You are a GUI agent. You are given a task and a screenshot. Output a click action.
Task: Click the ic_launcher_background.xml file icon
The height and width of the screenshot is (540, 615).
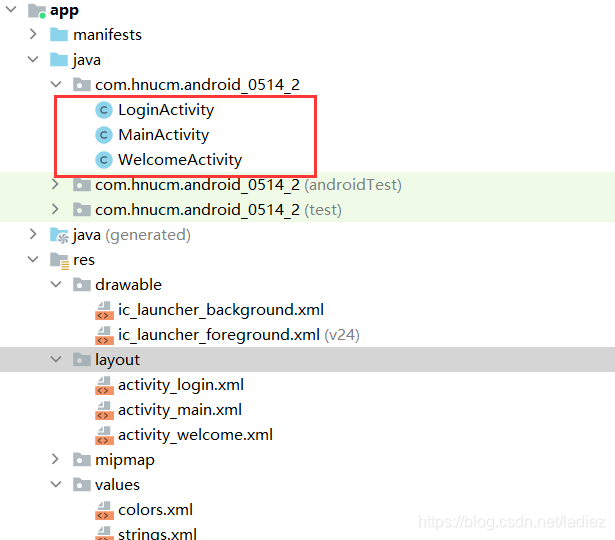coord(104,310)
